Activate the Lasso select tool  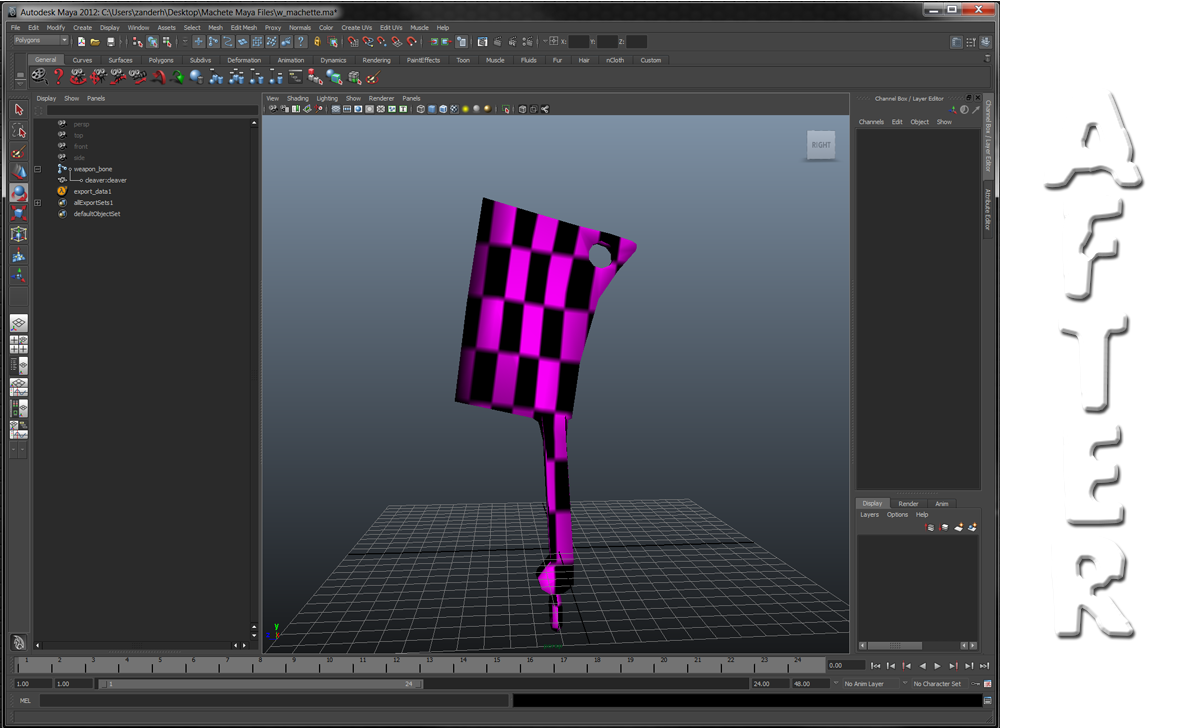pyautogui.click(x=18, y=131)
